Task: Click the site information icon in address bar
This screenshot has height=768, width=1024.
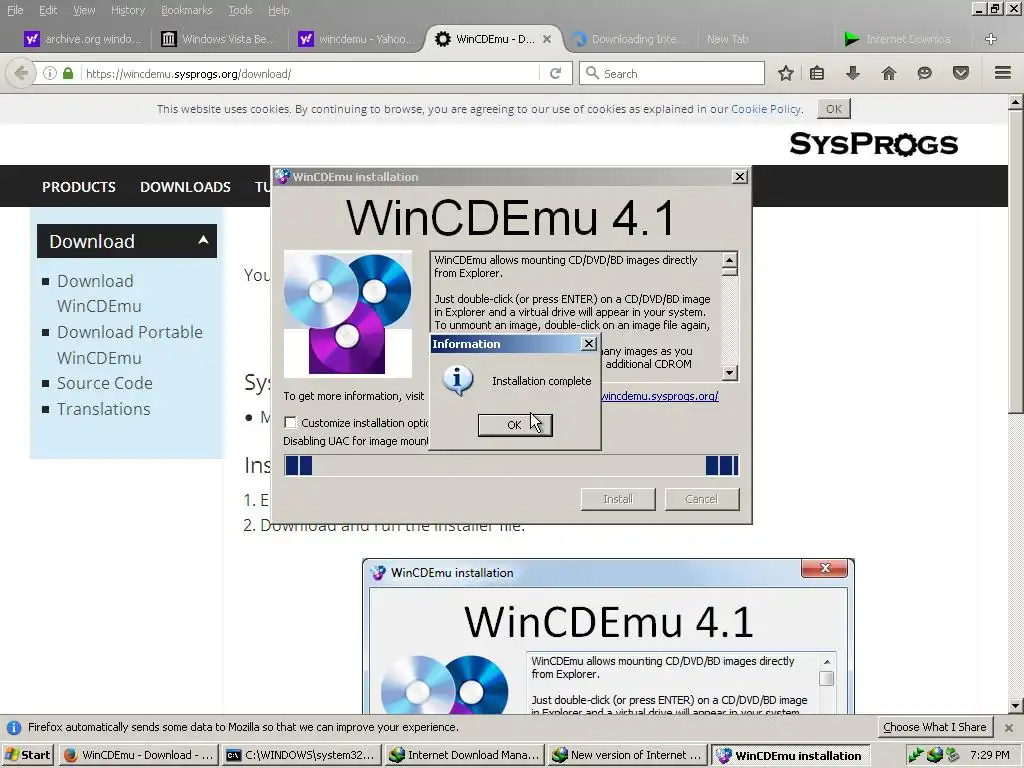Action: (50, 73)
